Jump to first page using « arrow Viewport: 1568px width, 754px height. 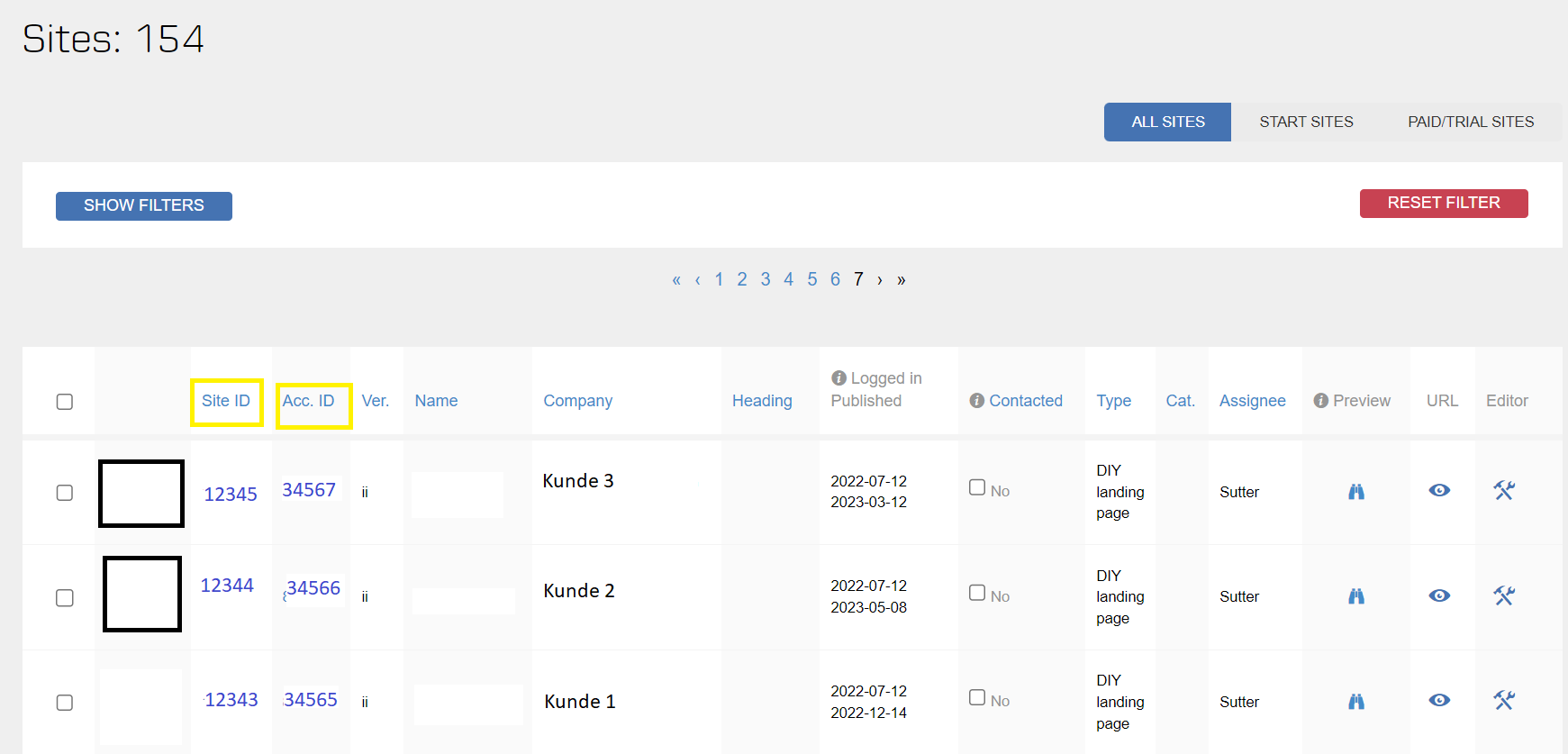click(676, 280)
